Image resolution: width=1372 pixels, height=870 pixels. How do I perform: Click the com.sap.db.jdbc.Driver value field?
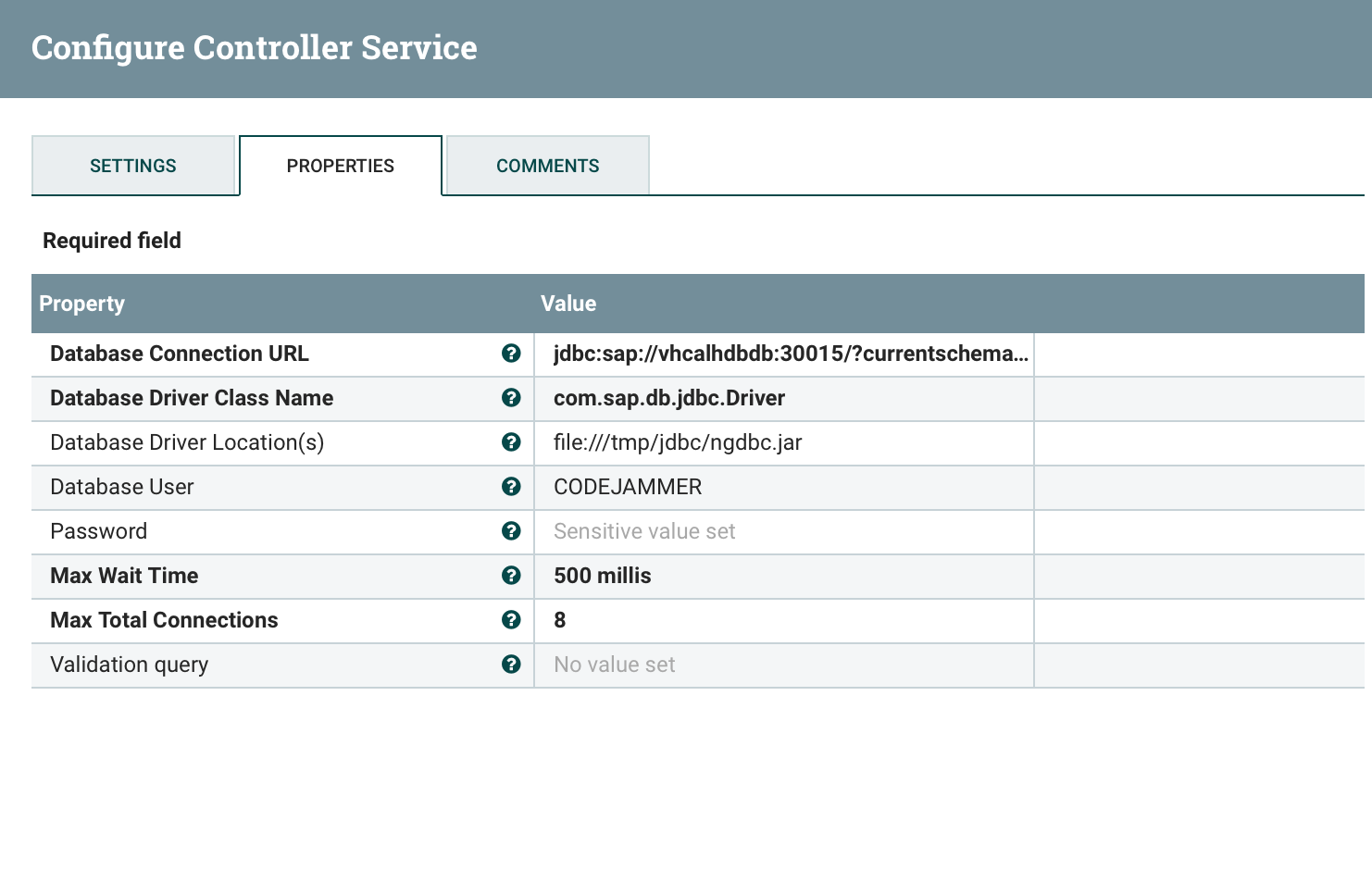tap(783, 398)
